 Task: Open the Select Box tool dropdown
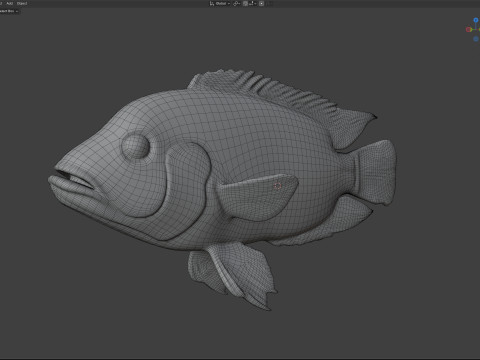coord(9,11)
